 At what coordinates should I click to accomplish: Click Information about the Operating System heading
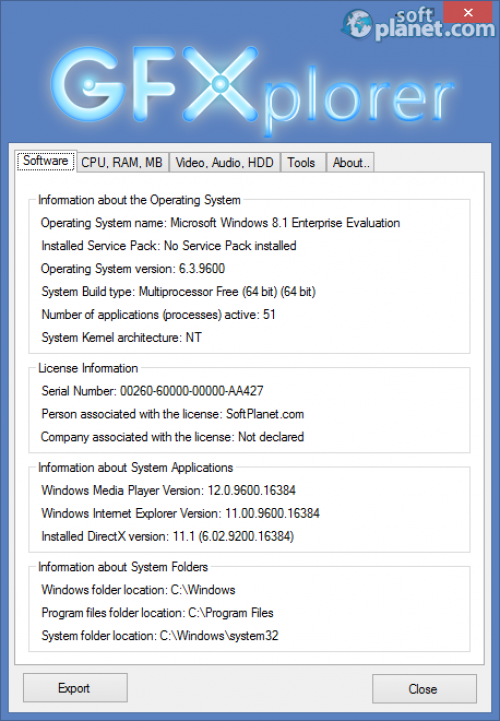(x=139, y=200)
